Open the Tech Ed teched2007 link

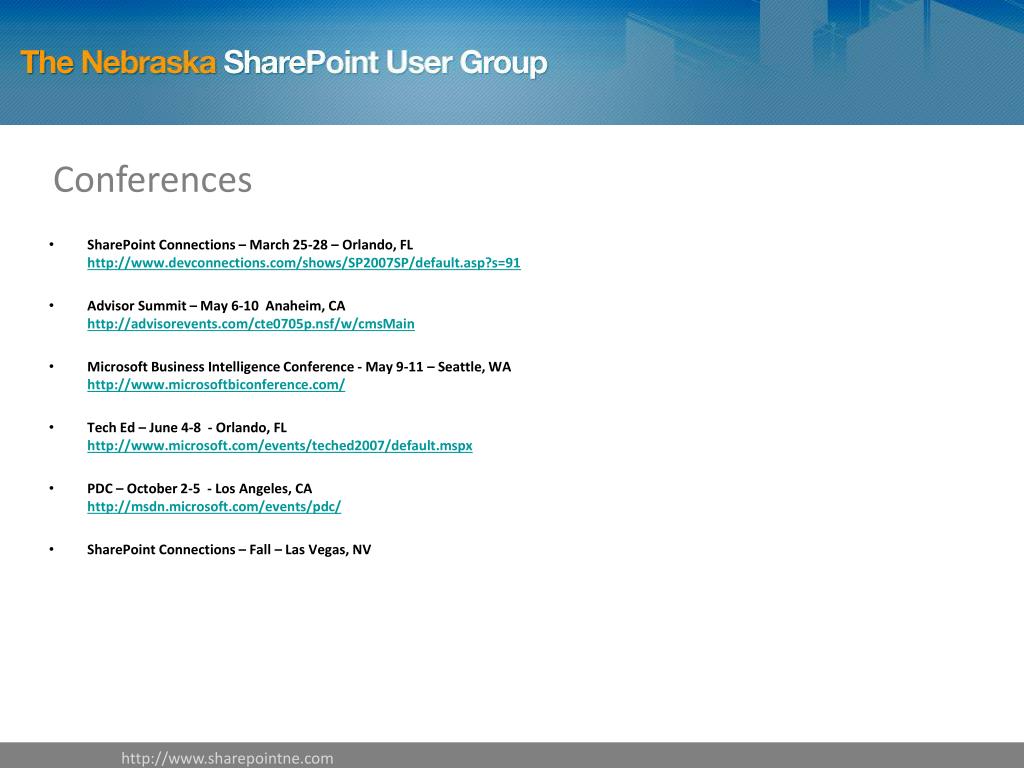point(280,445)
